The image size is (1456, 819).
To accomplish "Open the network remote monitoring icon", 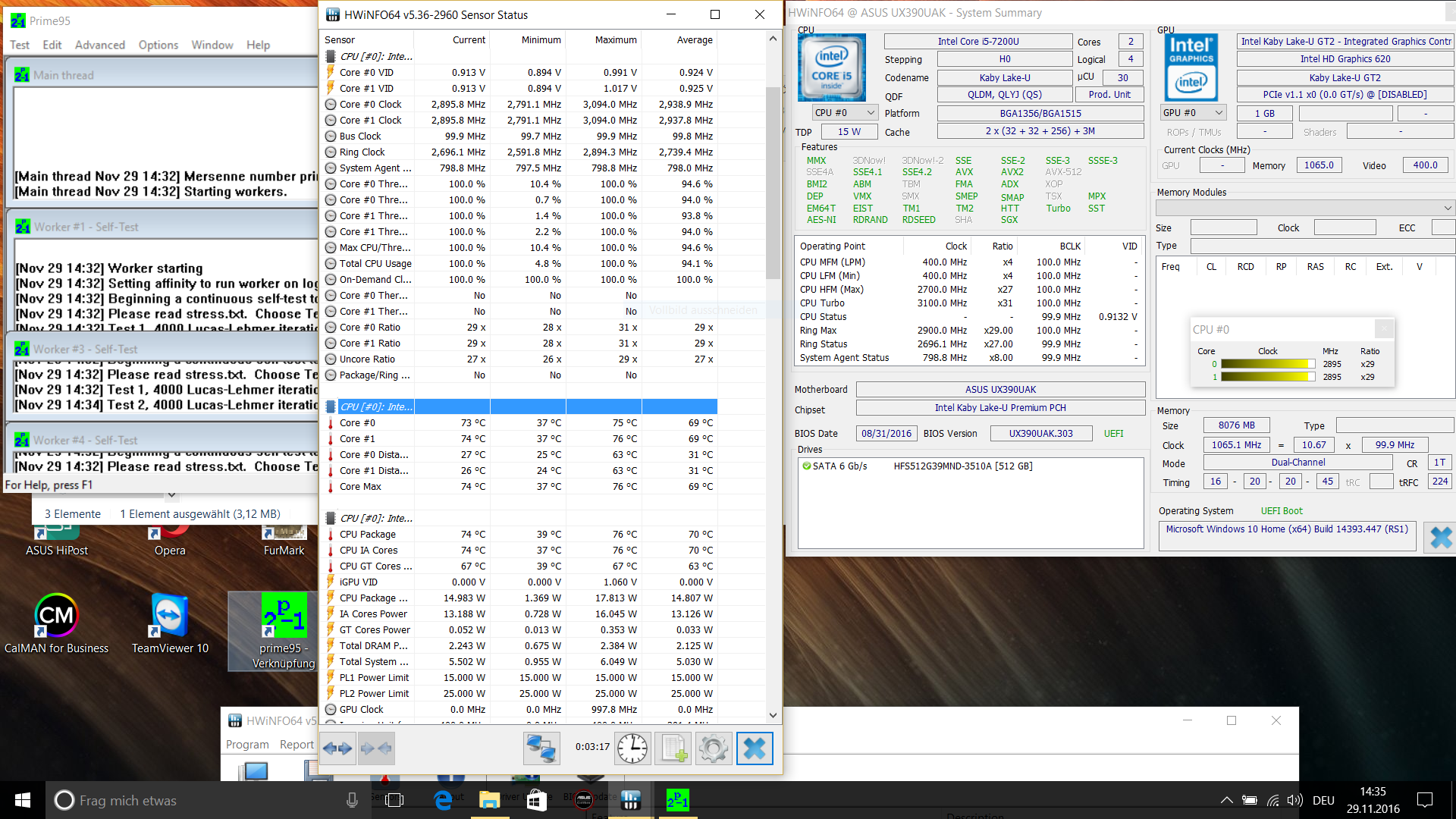I will [541, 748].
